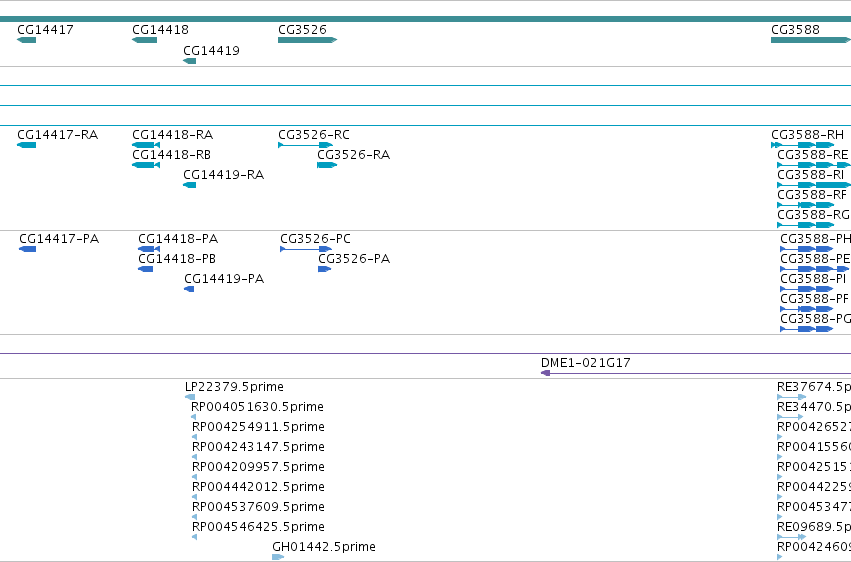Select the CG3588 gene feature bar
This screenshot has width=851, height=562.
pos(811,40)
